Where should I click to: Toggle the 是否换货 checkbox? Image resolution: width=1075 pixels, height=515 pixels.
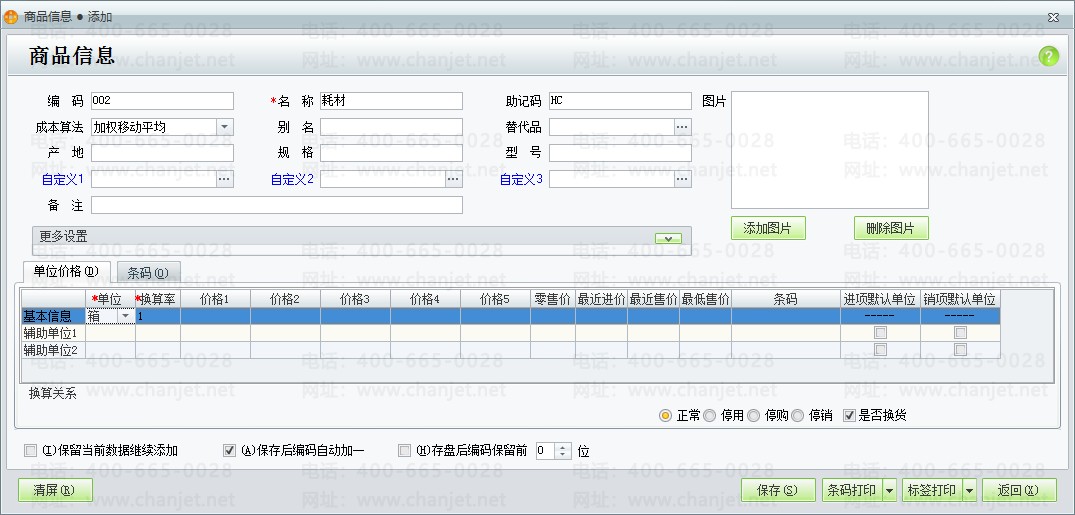[x=849, y=416]
